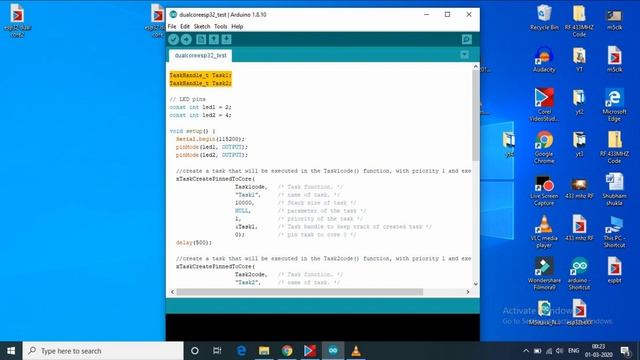Select the yt3 folder on desktop
Screen dimensions: 640x360
(x=579, y=144)
